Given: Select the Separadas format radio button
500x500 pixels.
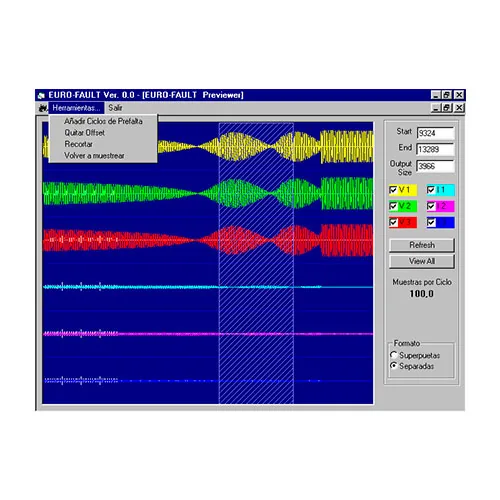Looking at the screenshot, I should [393, 366].
